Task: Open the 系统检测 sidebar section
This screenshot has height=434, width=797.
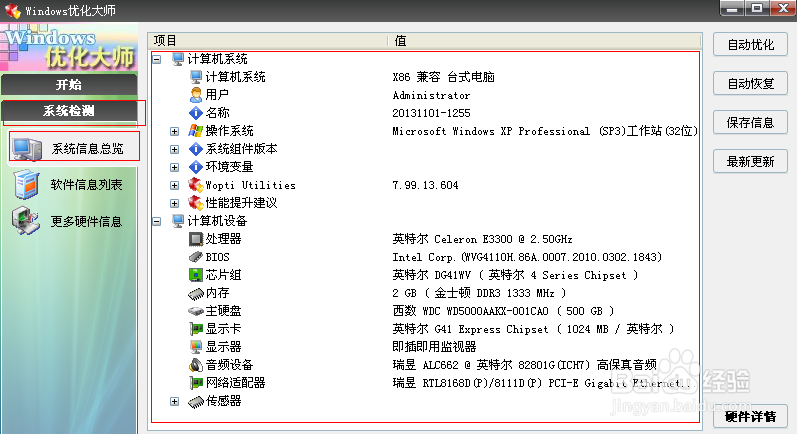Action: (x=69, y=111)
